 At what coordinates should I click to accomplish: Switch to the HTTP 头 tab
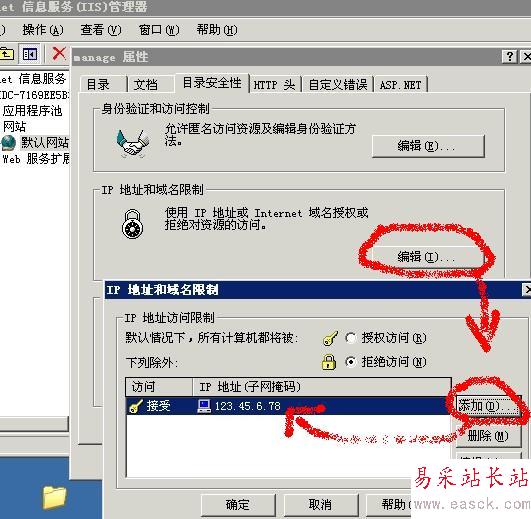click(275, 84)
